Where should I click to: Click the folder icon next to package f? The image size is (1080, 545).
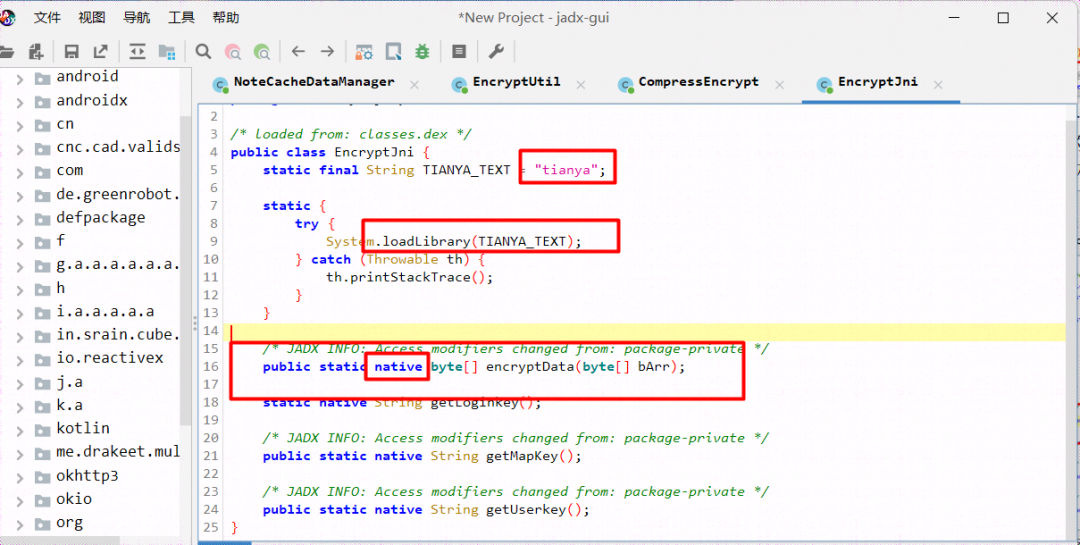43,242
